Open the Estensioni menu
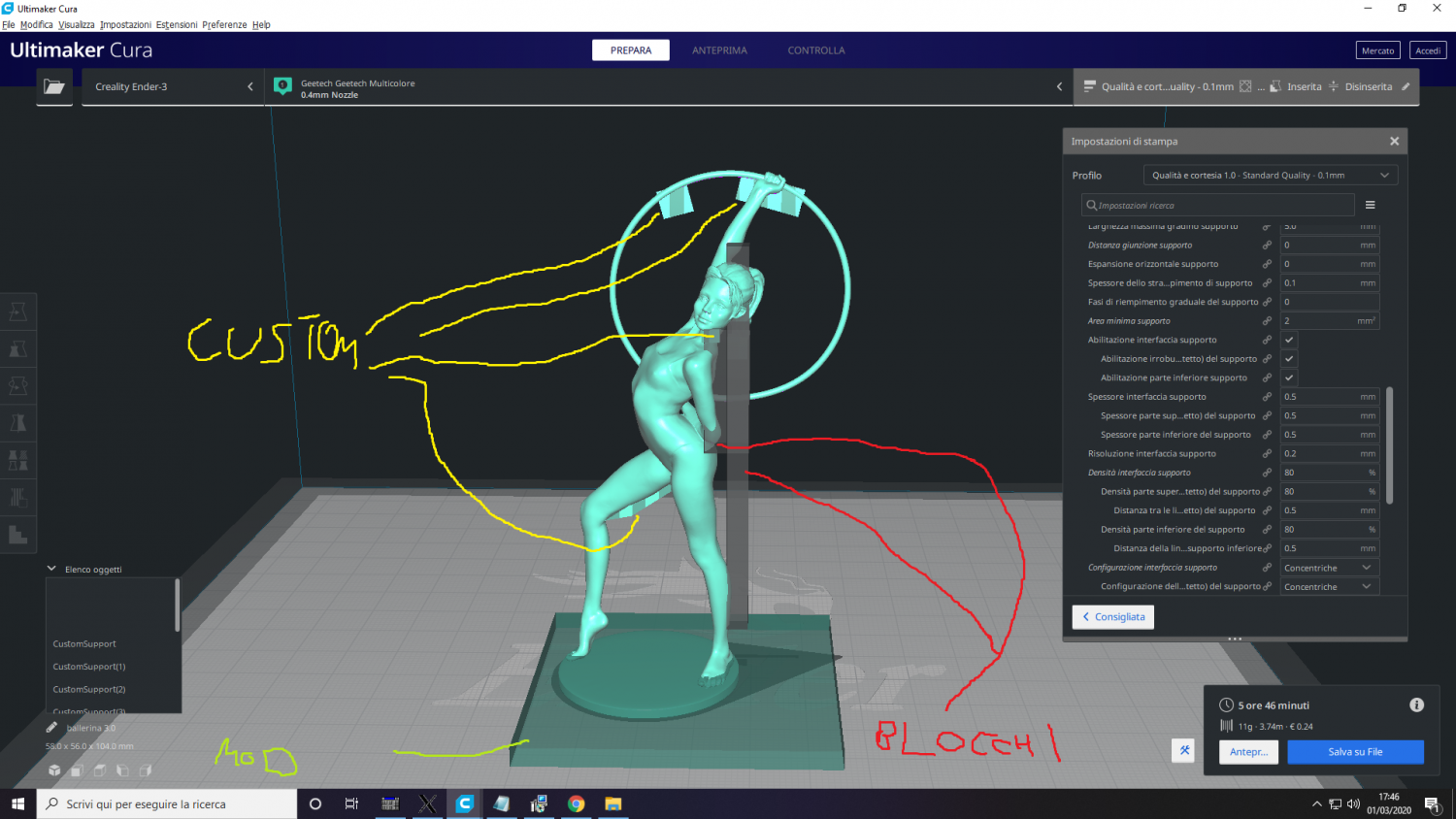The height and width of the screenshot is (819, 1456). (177, 24)
